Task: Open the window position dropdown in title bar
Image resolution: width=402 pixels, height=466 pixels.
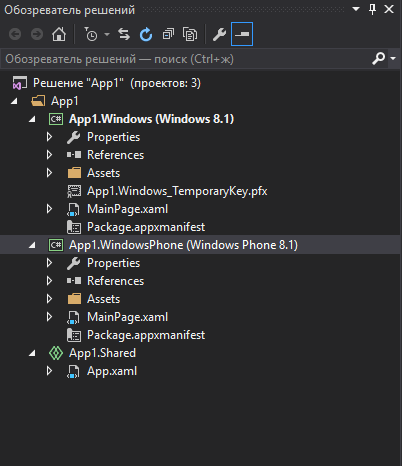Action: click(356, 9)
